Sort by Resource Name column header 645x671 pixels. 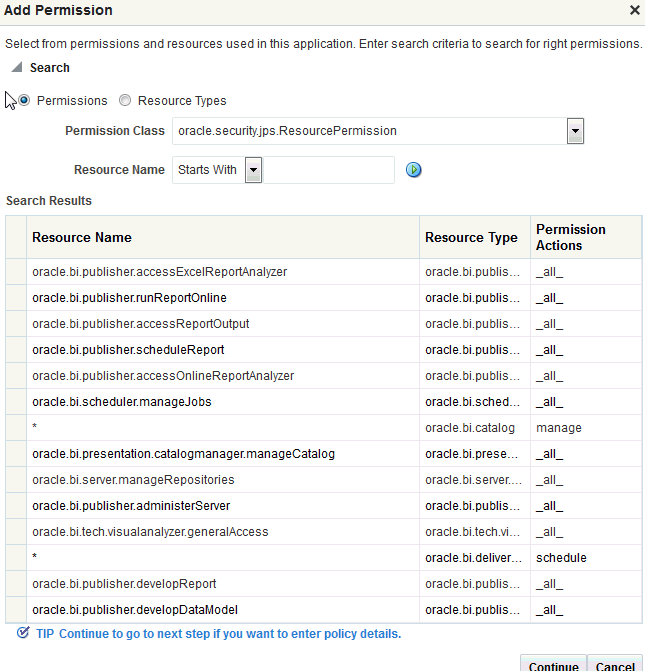223,237
